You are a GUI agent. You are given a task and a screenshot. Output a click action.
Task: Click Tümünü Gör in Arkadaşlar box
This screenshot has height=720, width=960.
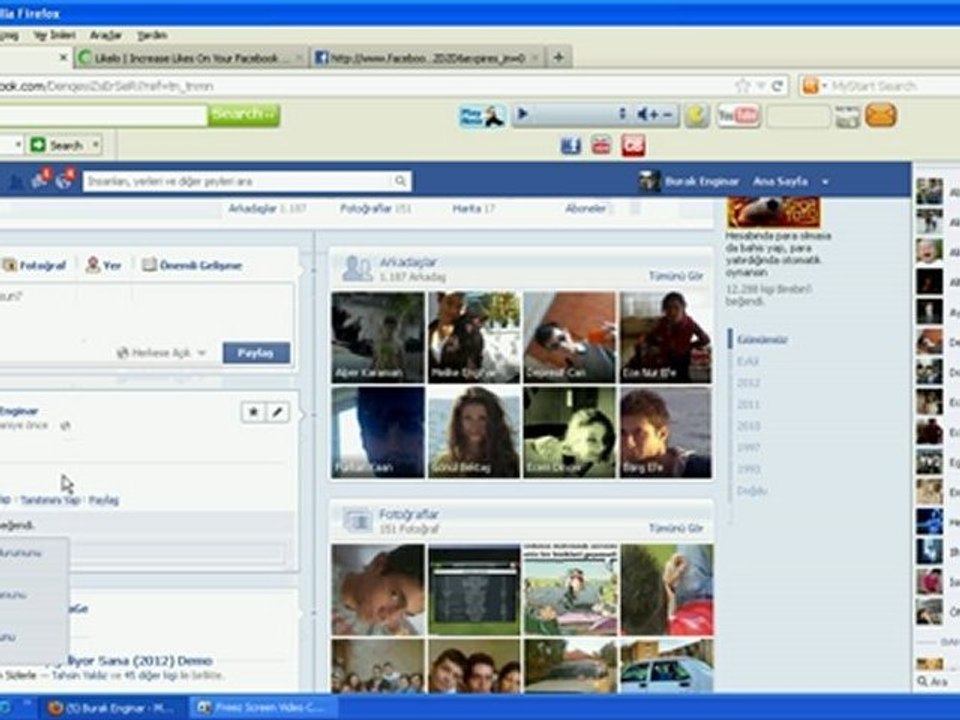tap(676, 276)
